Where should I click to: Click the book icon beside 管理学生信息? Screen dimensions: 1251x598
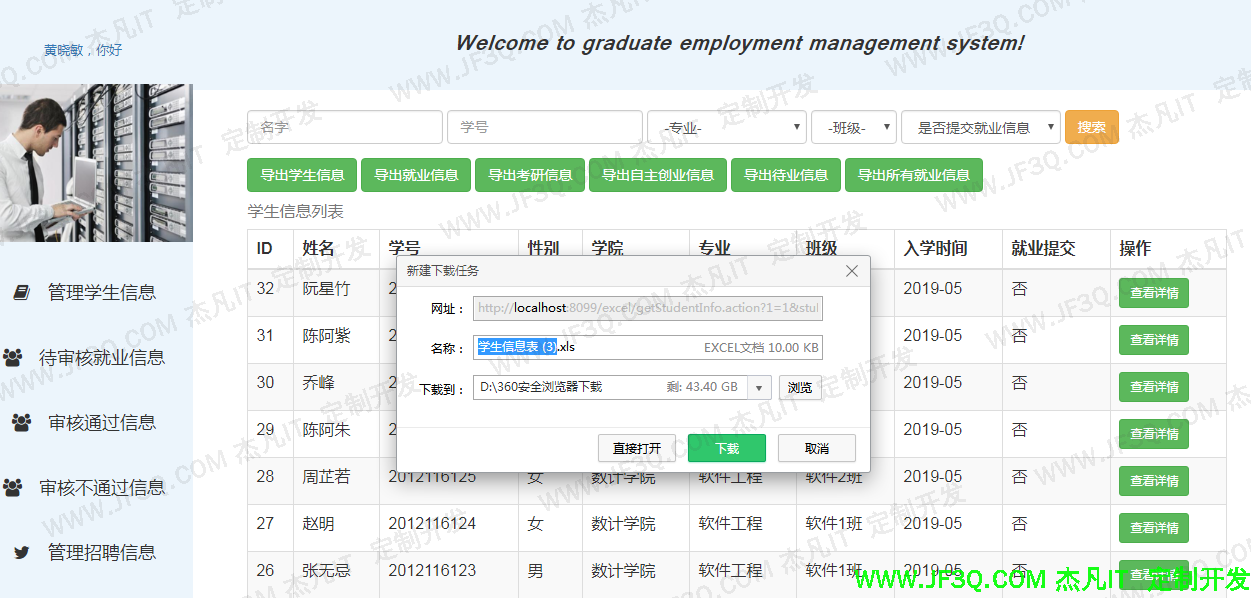pyautogui.click(x=21, y=291)
